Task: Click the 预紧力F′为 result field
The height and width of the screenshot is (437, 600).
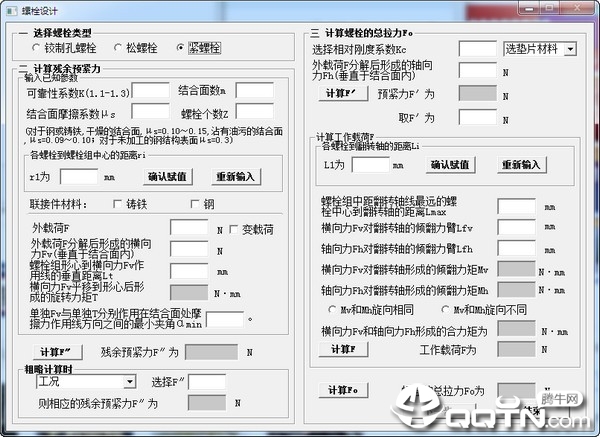Action: point(478,93)
